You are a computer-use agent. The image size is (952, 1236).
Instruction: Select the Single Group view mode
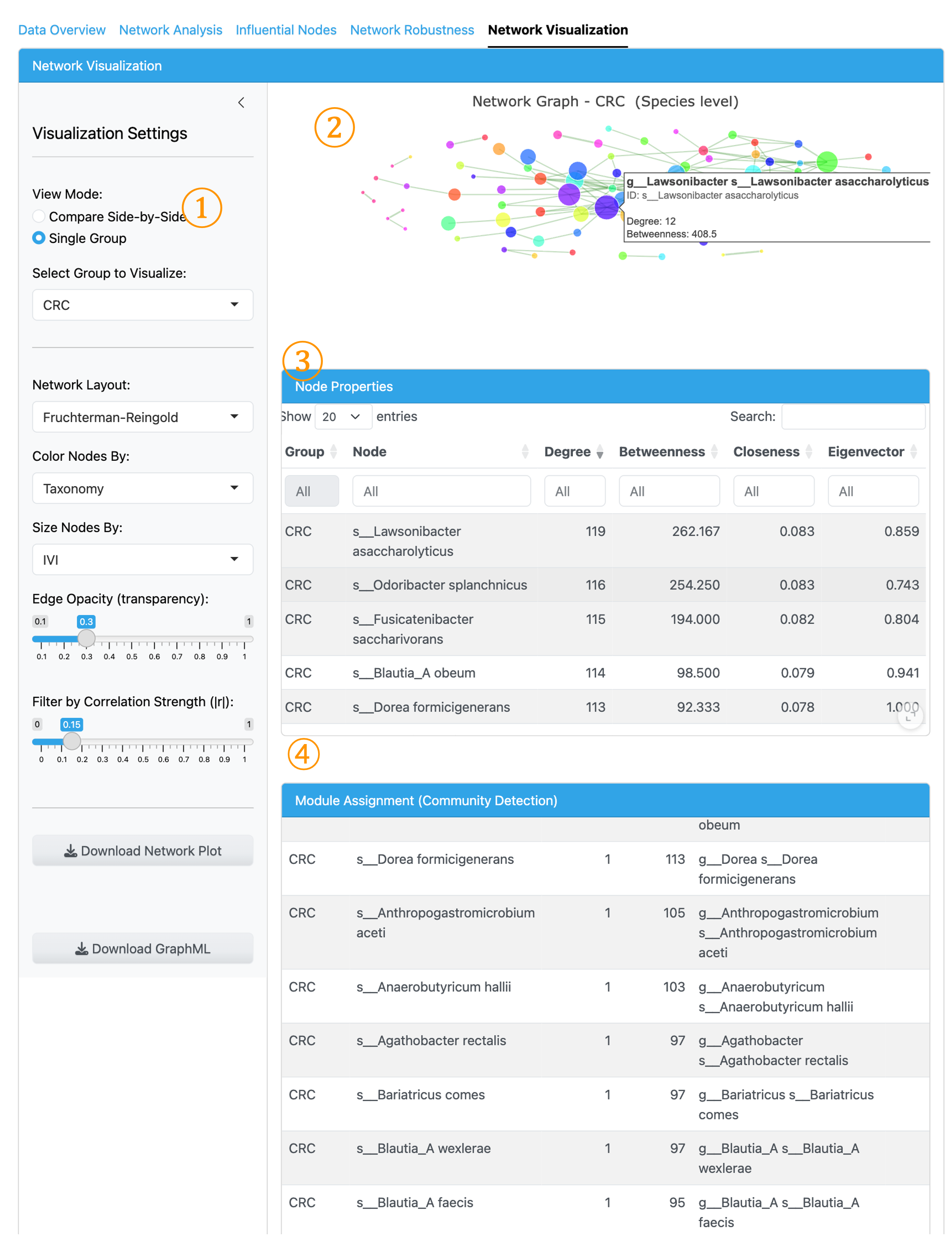point(39,238)
